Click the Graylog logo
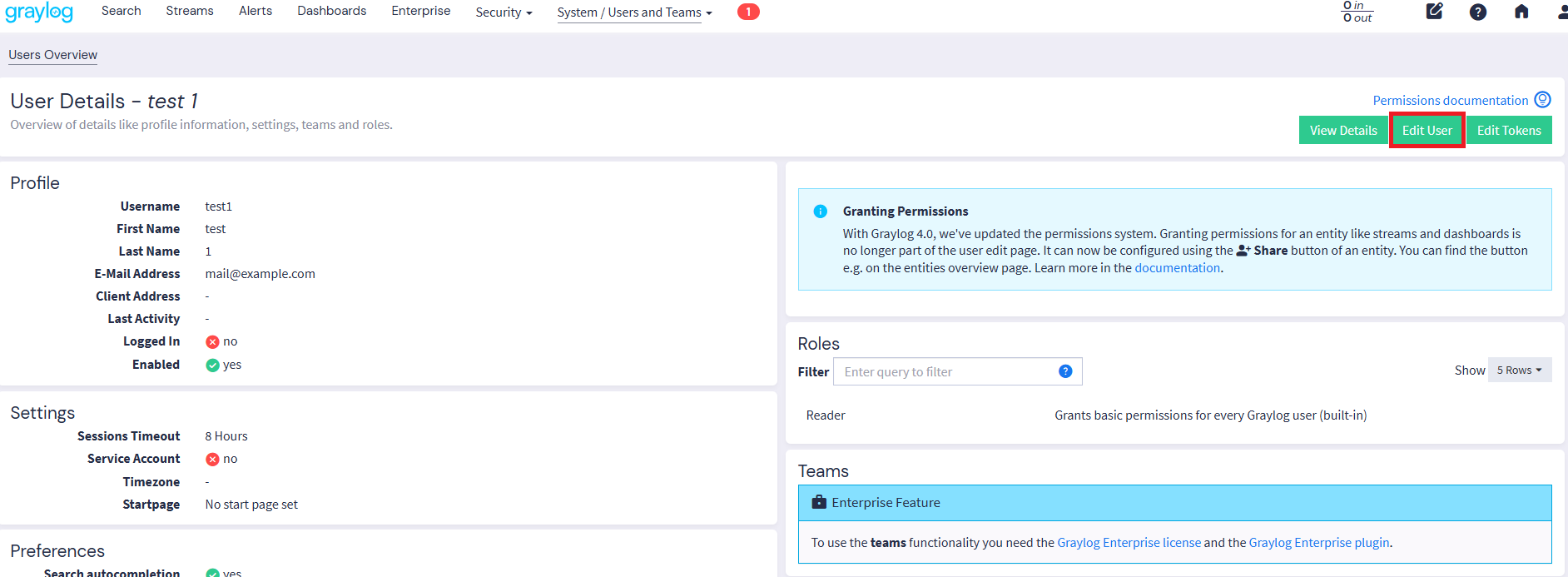 39,12
